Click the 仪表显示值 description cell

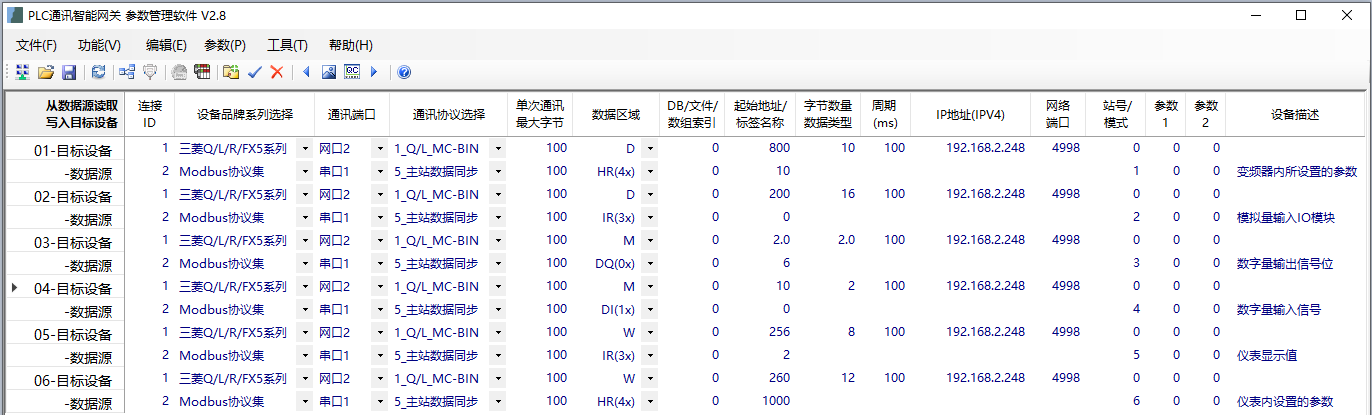[1296, 355]
